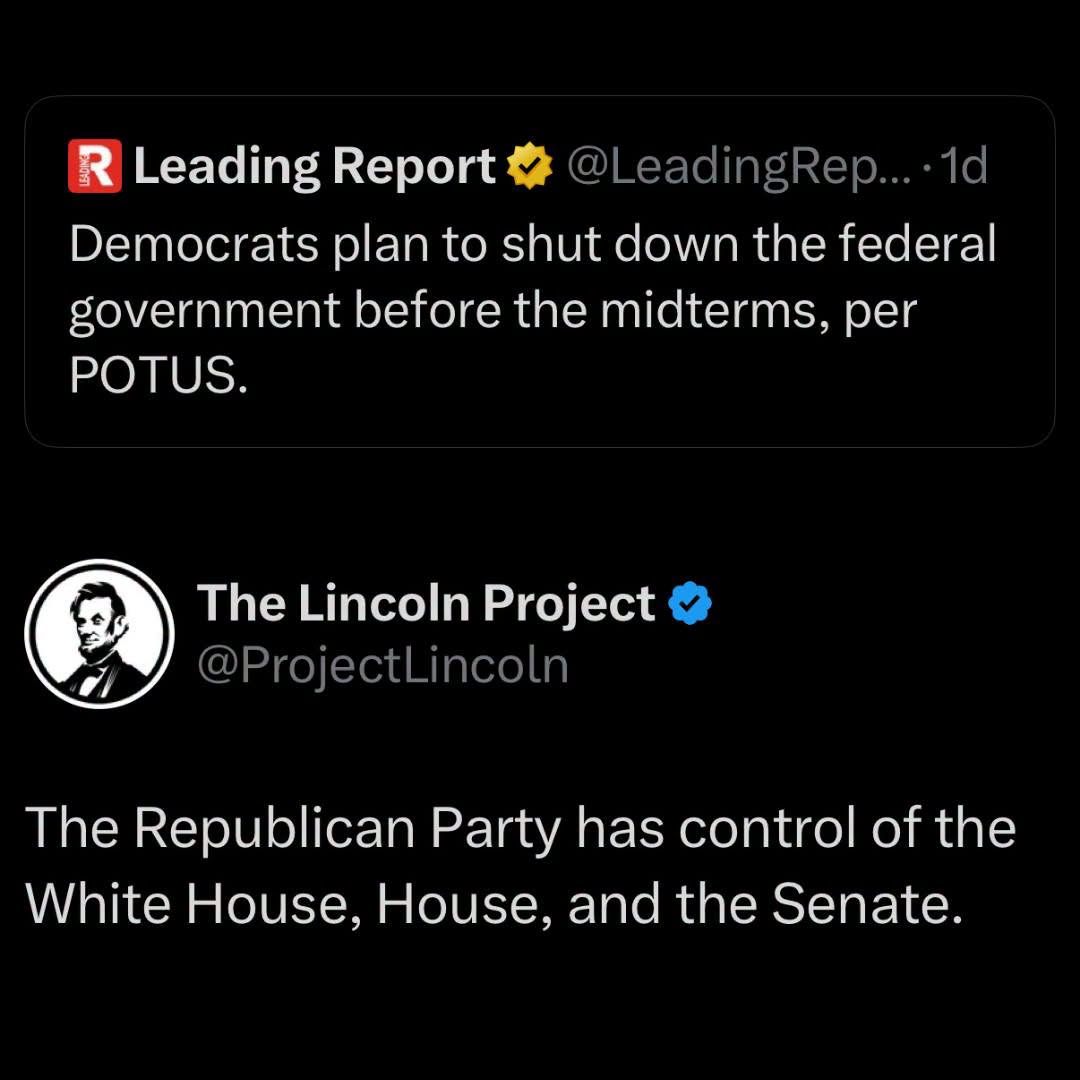Click the gold verified badge beside Leading Report

pos(529,165)
